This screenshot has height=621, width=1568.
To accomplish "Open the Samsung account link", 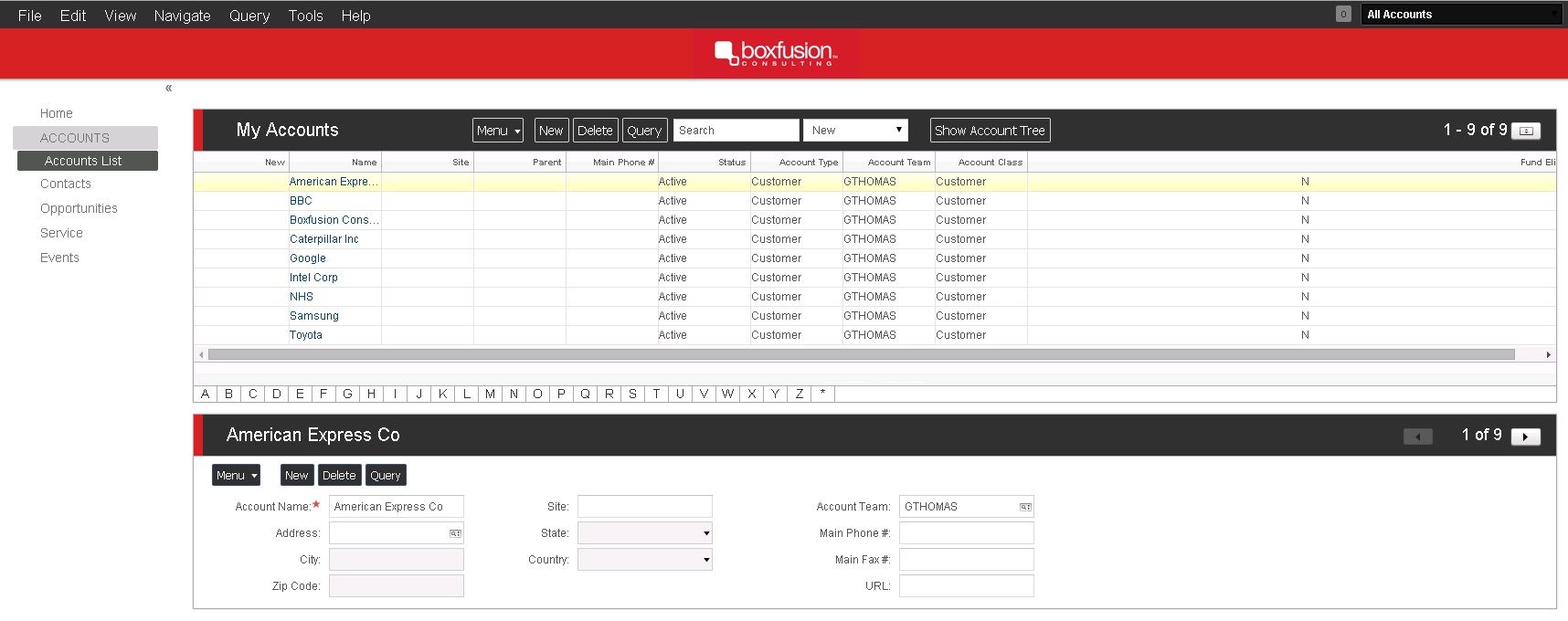I will [314, 316].
